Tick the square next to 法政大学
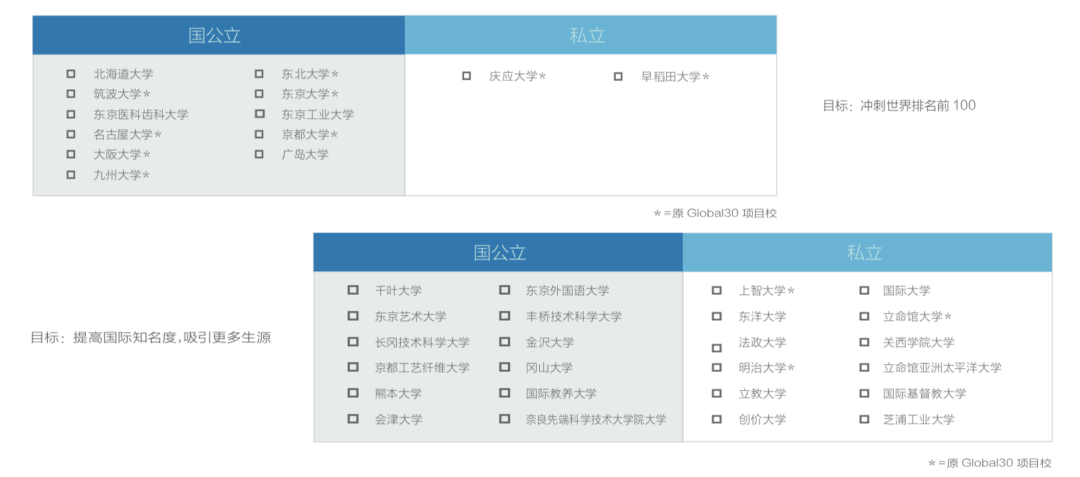The image size is (1080, 477). pyautogui.click(x=716, y=348)
